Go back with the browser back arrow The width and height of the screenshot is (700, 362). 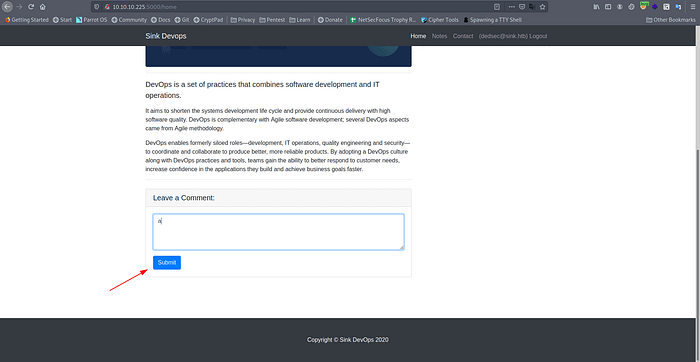pyautogui.click(x=8, y=7)
